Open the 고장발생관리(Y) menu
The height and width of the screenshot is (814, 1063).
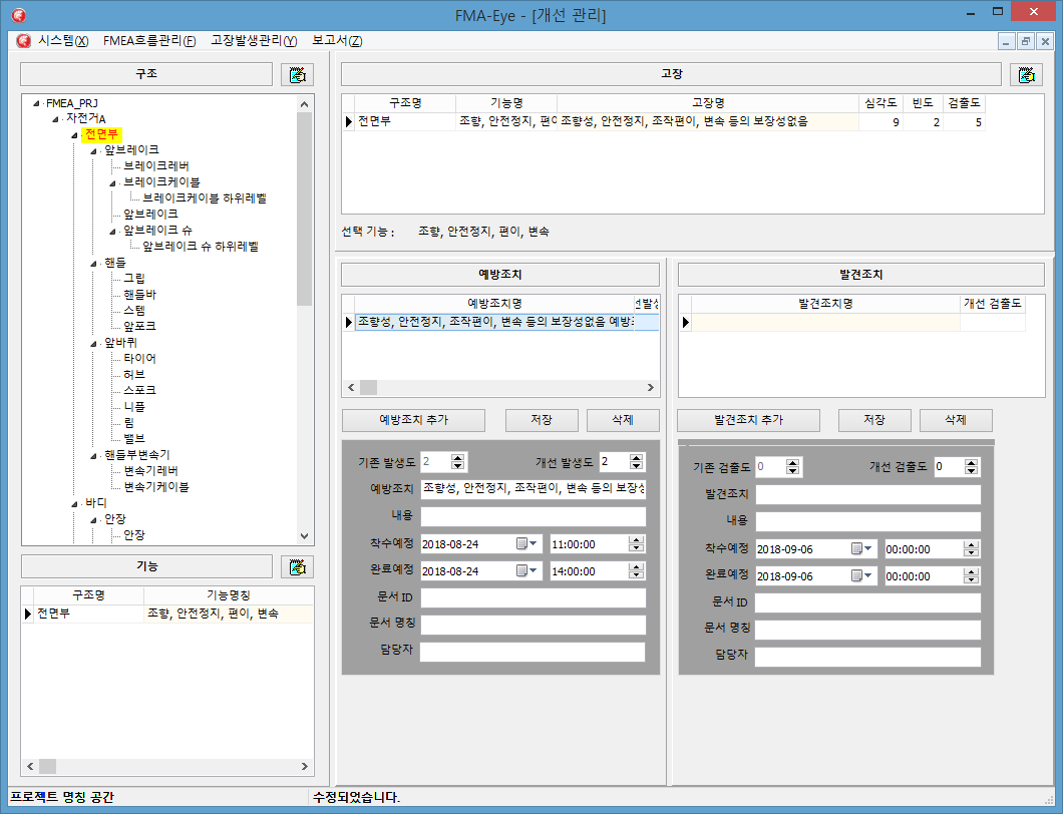[x=254, y=41]
